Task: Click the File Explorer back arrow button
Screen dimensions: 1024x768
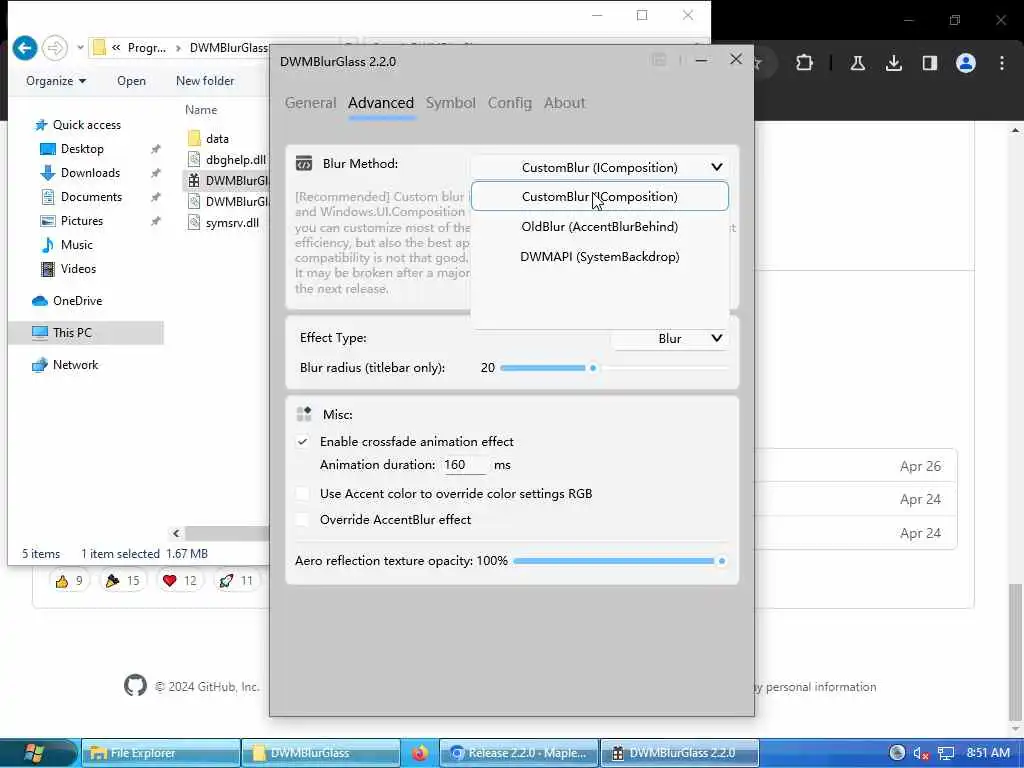Action: click(24, 48)
